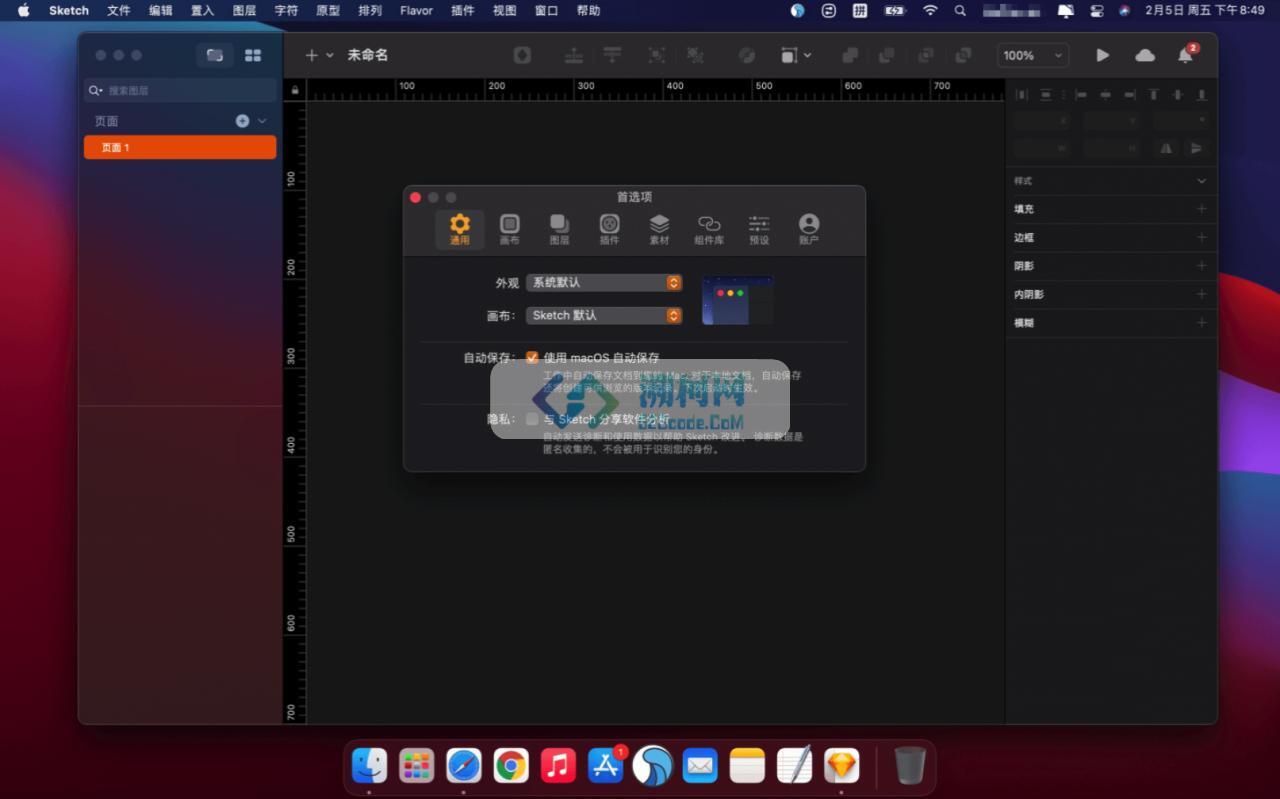This screenshot has width=1280, height=799.
Task: Open Safari from the Dock
Action: point(464,767)
